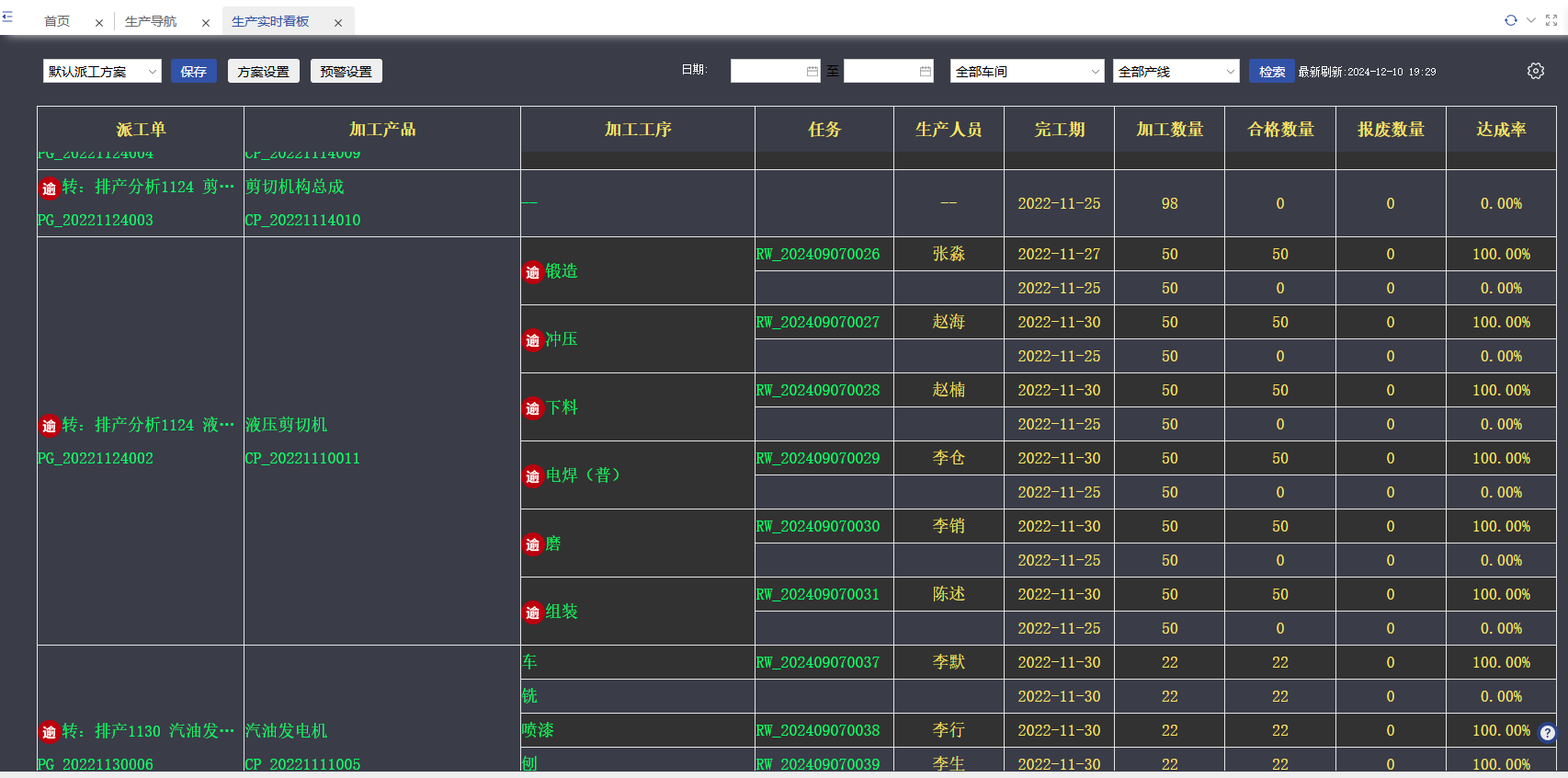
Task: Open task link RW_202409070038
Action: pos(818,730)
